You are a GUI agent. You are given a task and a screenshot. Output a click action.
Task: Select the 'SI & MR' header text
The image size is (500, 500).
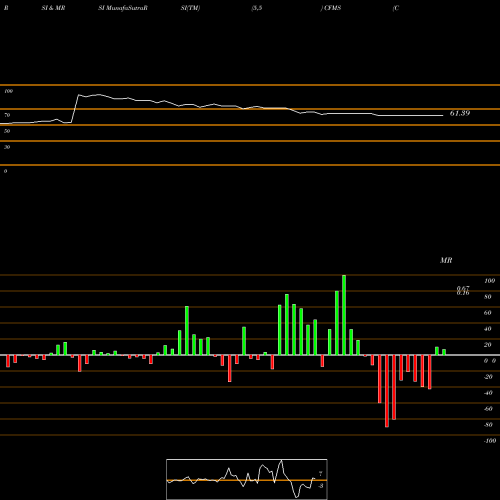pos(53,8)
